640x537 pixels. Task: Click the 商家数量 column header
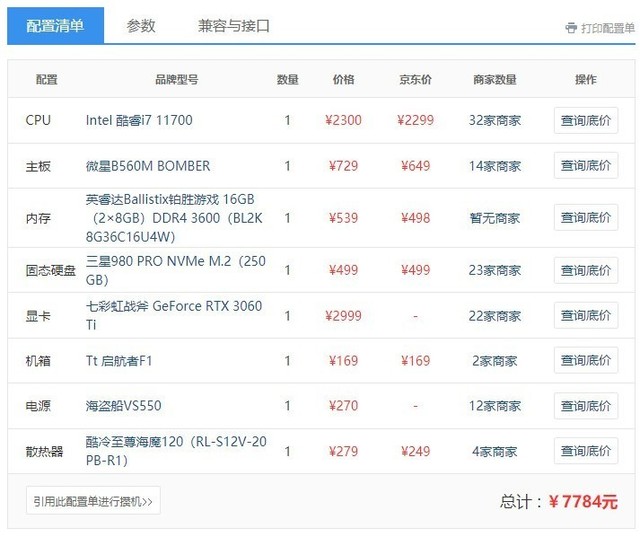click(x=495, y=79)
